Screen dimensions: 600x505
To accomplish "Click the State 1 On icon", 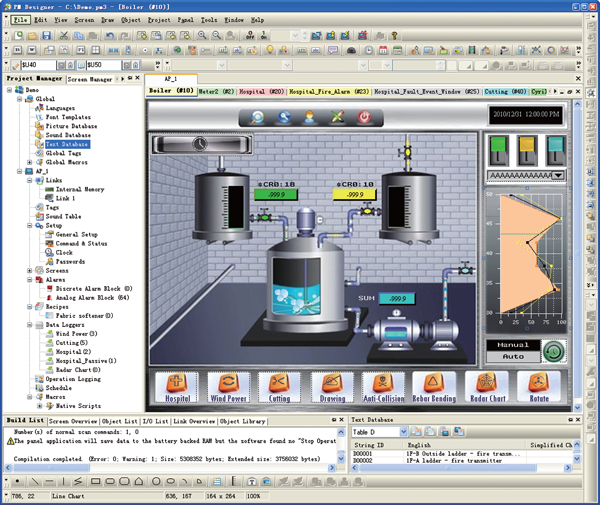I will point(264,36).
